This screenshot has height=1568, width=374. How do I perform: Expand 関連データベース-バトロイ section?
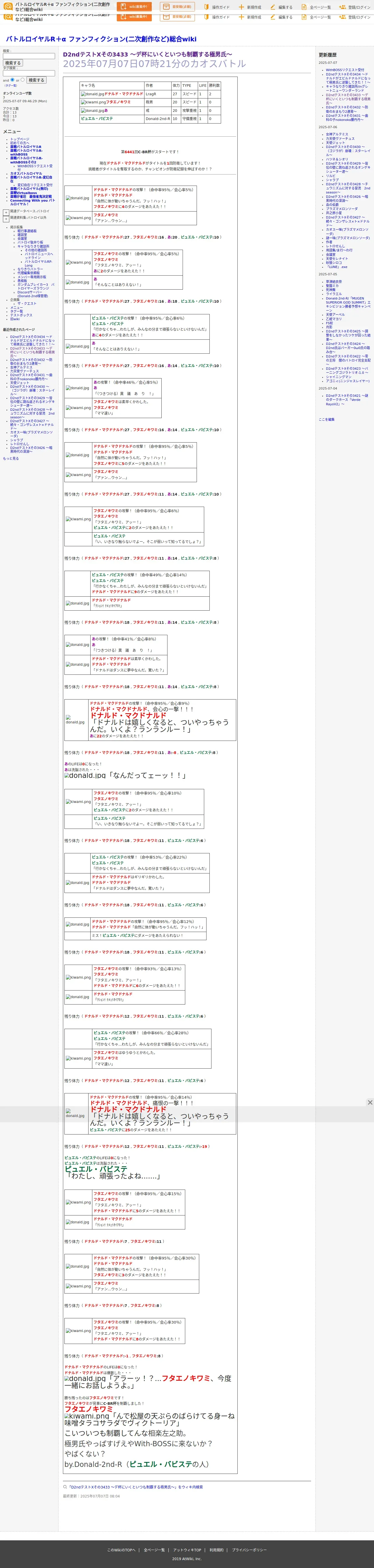pos(6,212)
